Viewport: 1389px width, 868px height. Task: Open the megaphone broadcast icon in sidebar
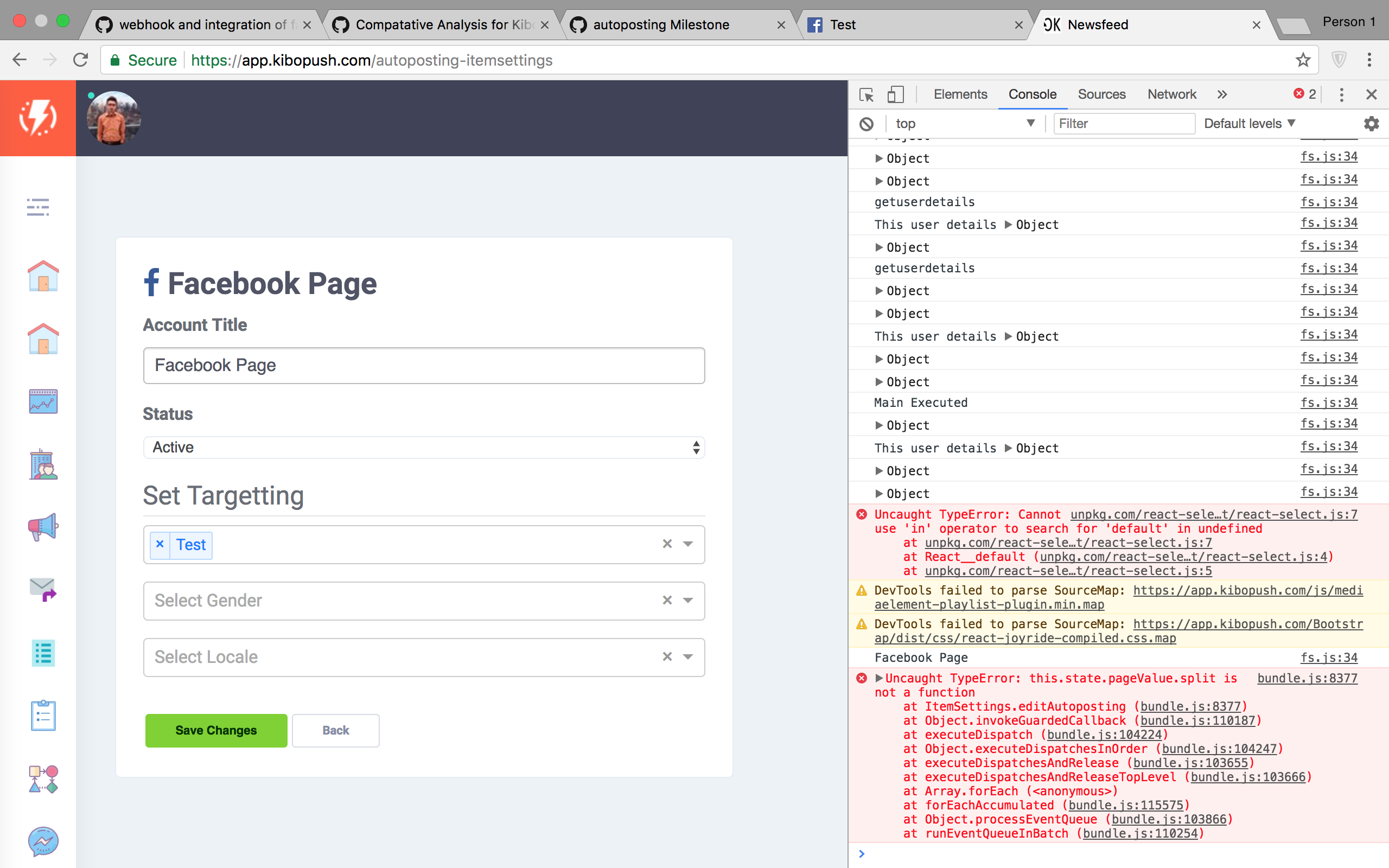tap(43, 527)
